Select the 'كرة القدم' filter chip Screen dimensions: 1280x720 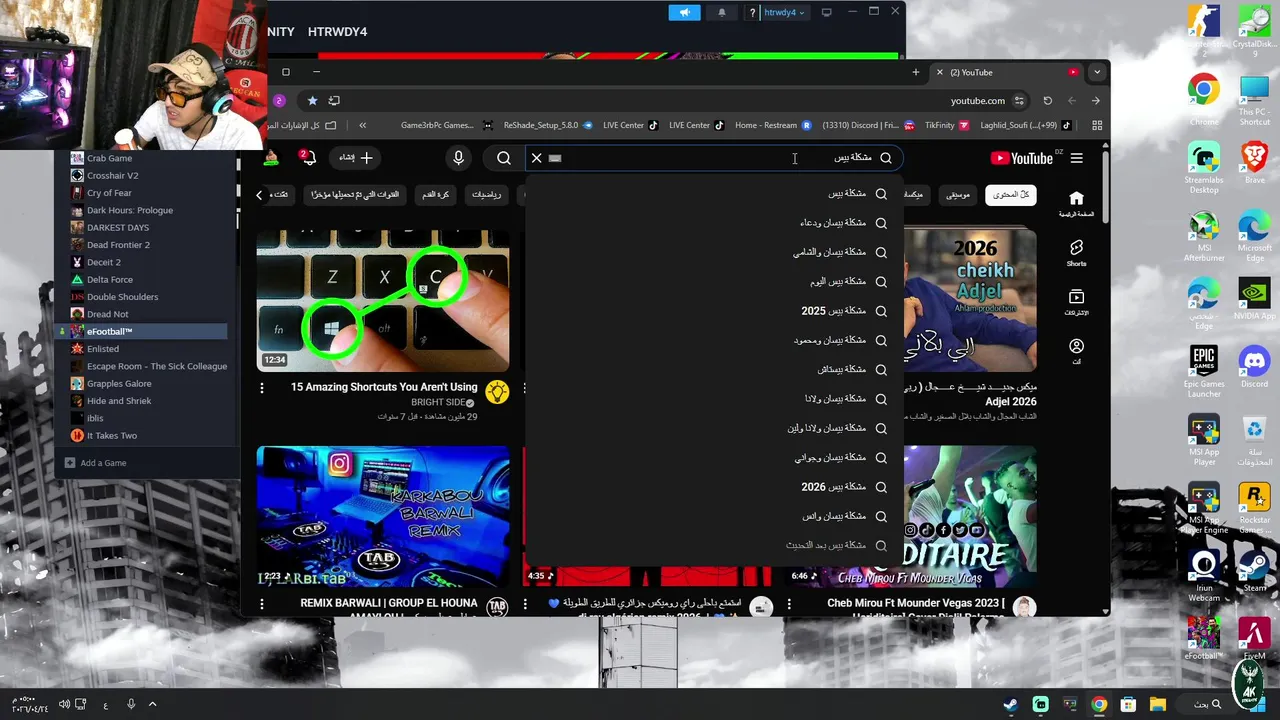click(x=435, y=194)
